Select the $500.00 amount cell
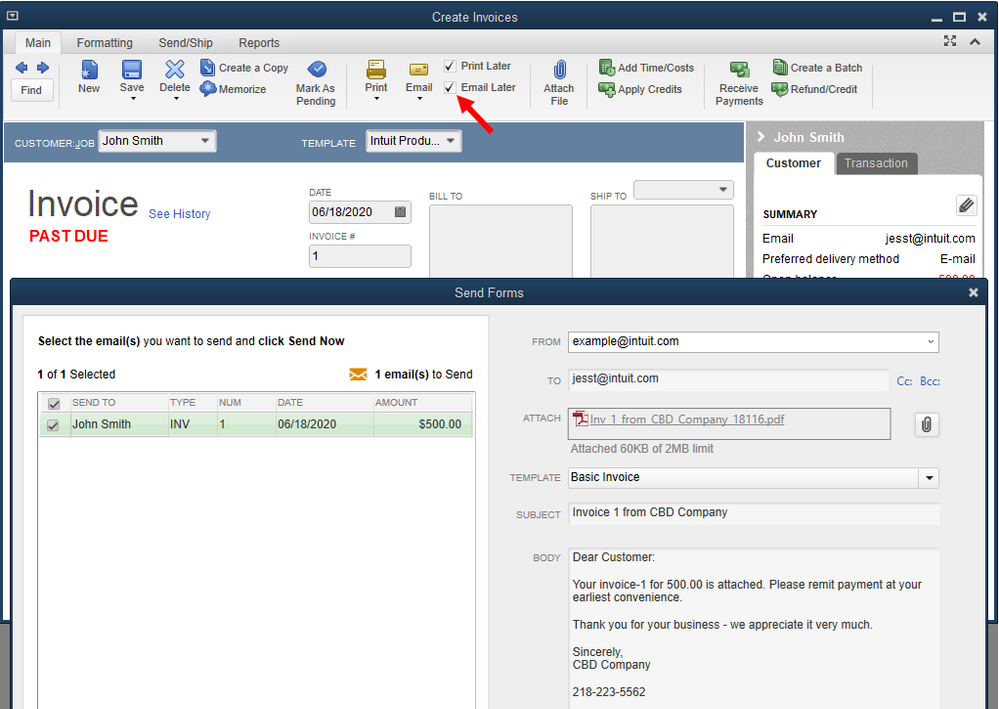 (422, 424)
